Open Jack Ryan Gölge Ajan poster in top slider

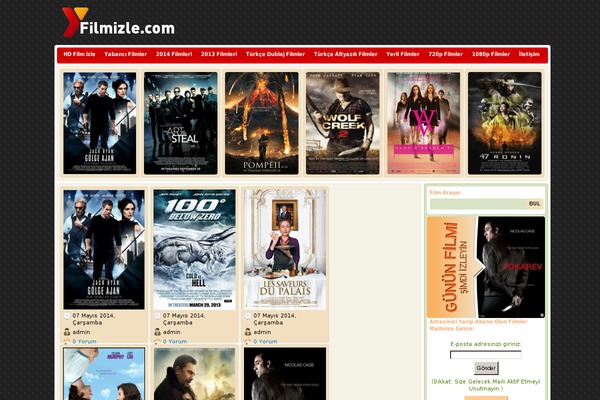point(99,123)
